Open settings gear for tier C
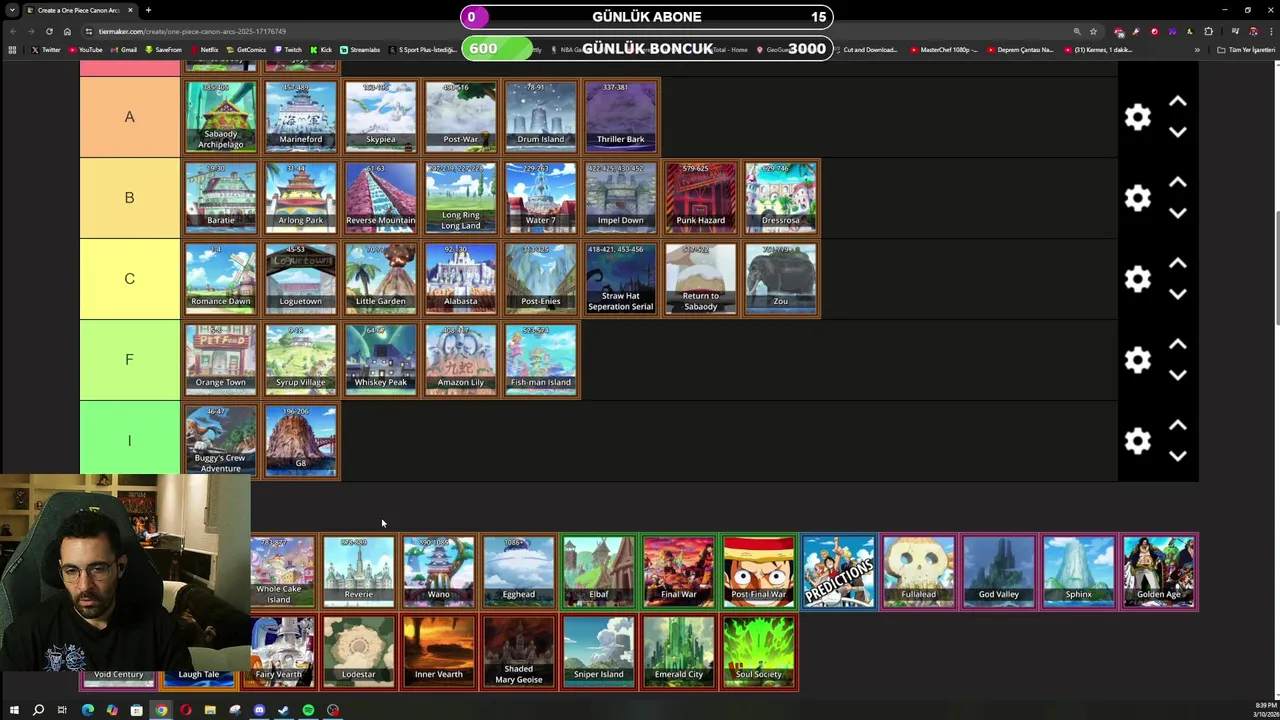Screen dimensions: 1280x720 (1137, 279)
